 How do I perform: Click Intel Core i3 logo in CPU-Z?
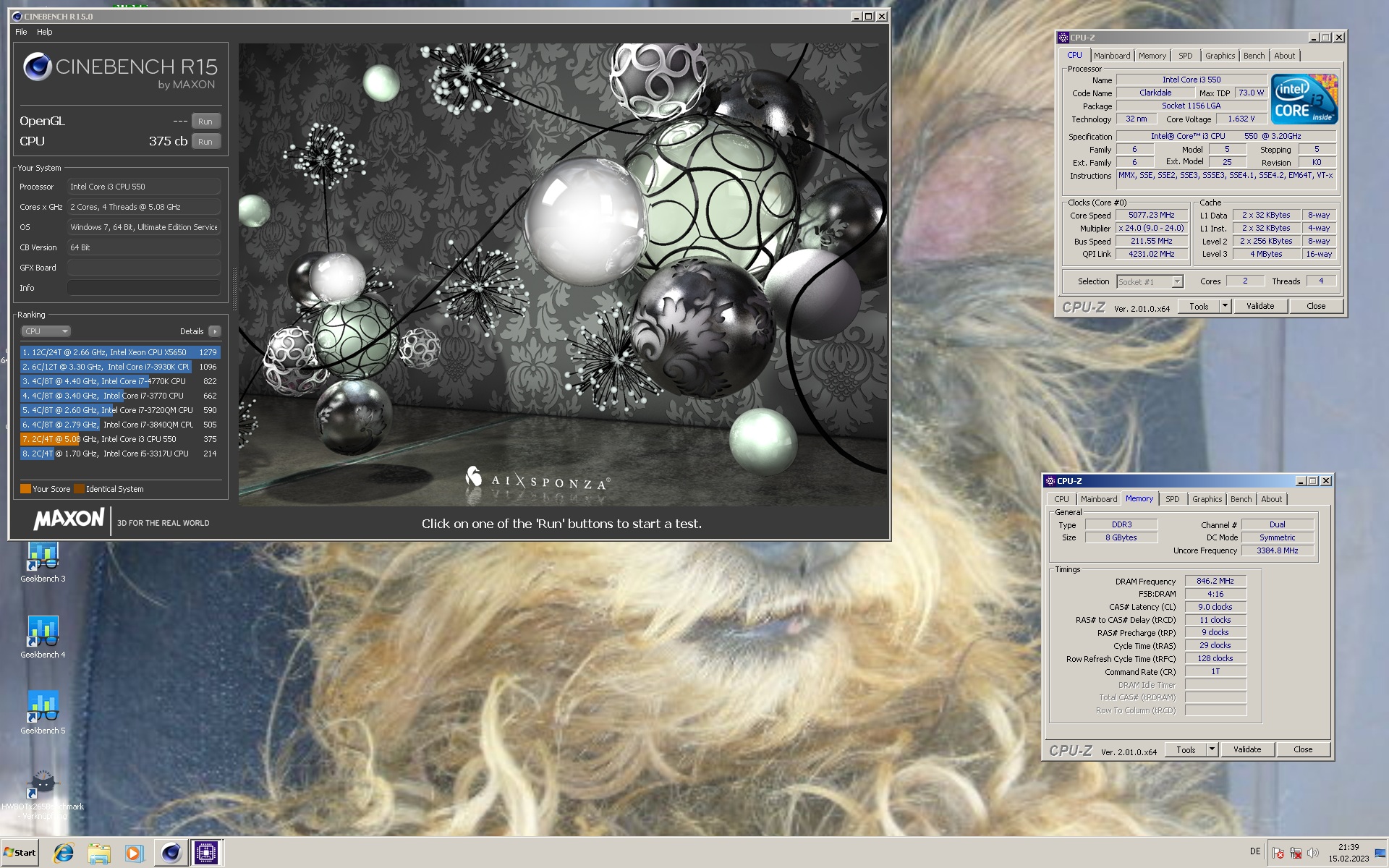[x=1304, y=99]
